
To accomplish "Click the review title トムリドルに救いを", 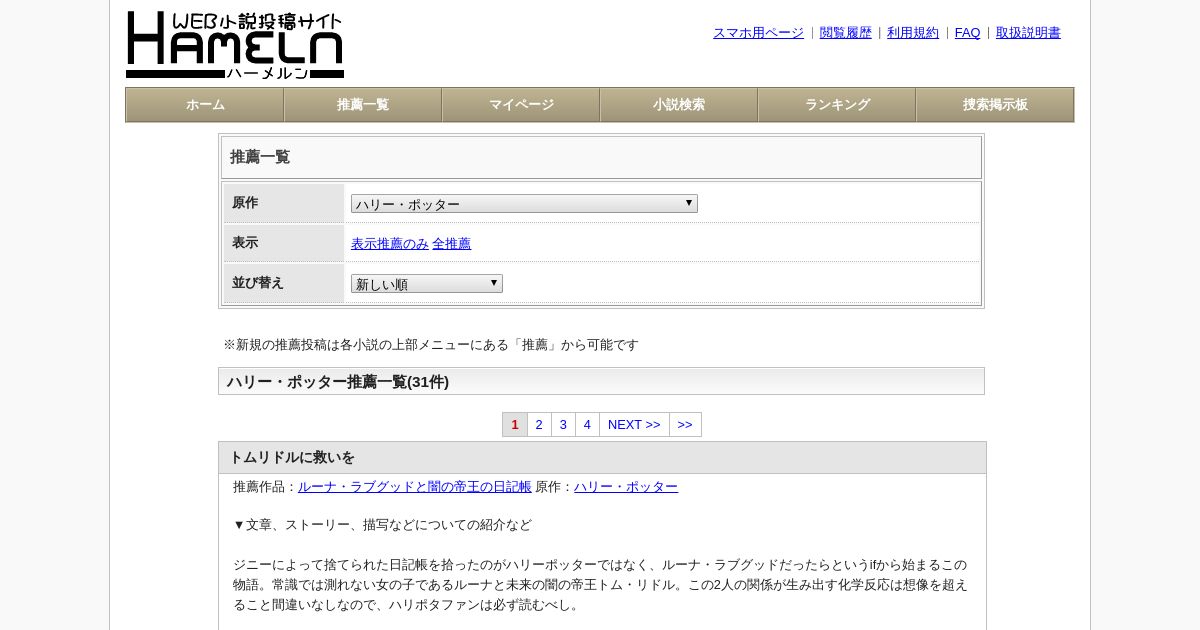I will [292, 458].
